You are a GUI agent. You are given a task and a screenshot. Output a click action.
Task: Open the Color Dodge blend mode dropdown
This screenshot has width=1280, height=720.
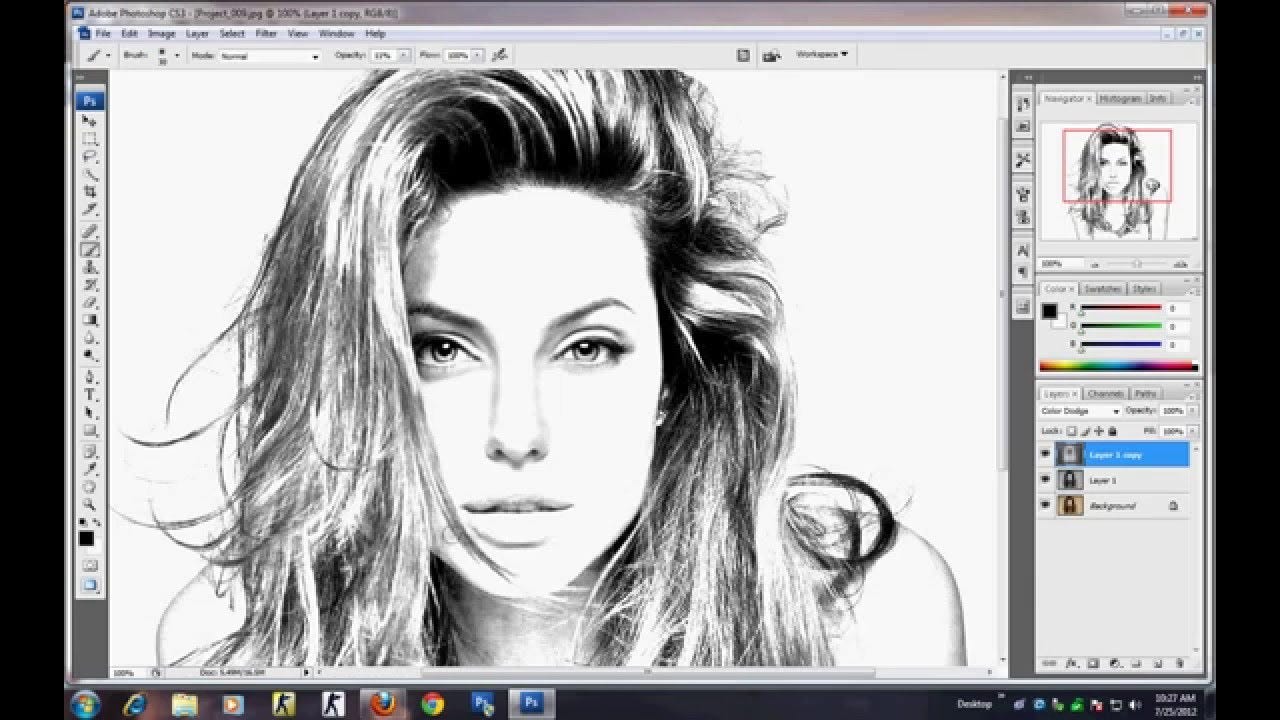(1115, 409)
